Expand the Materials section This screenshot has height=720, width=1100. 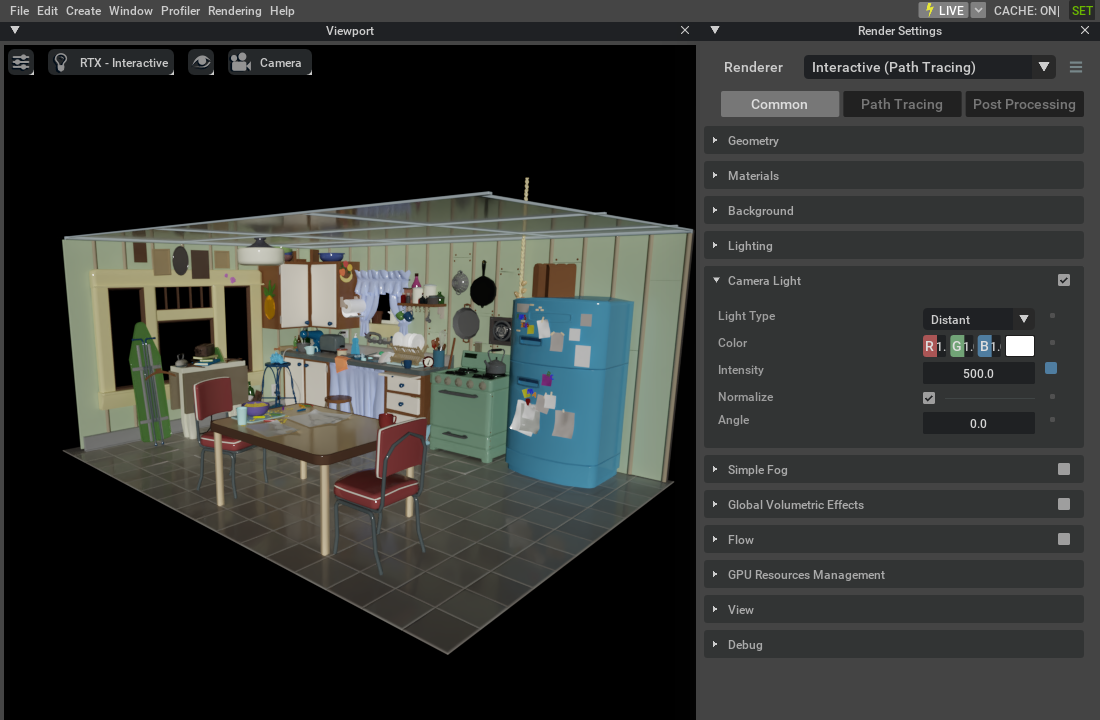[x=893, y=175]
